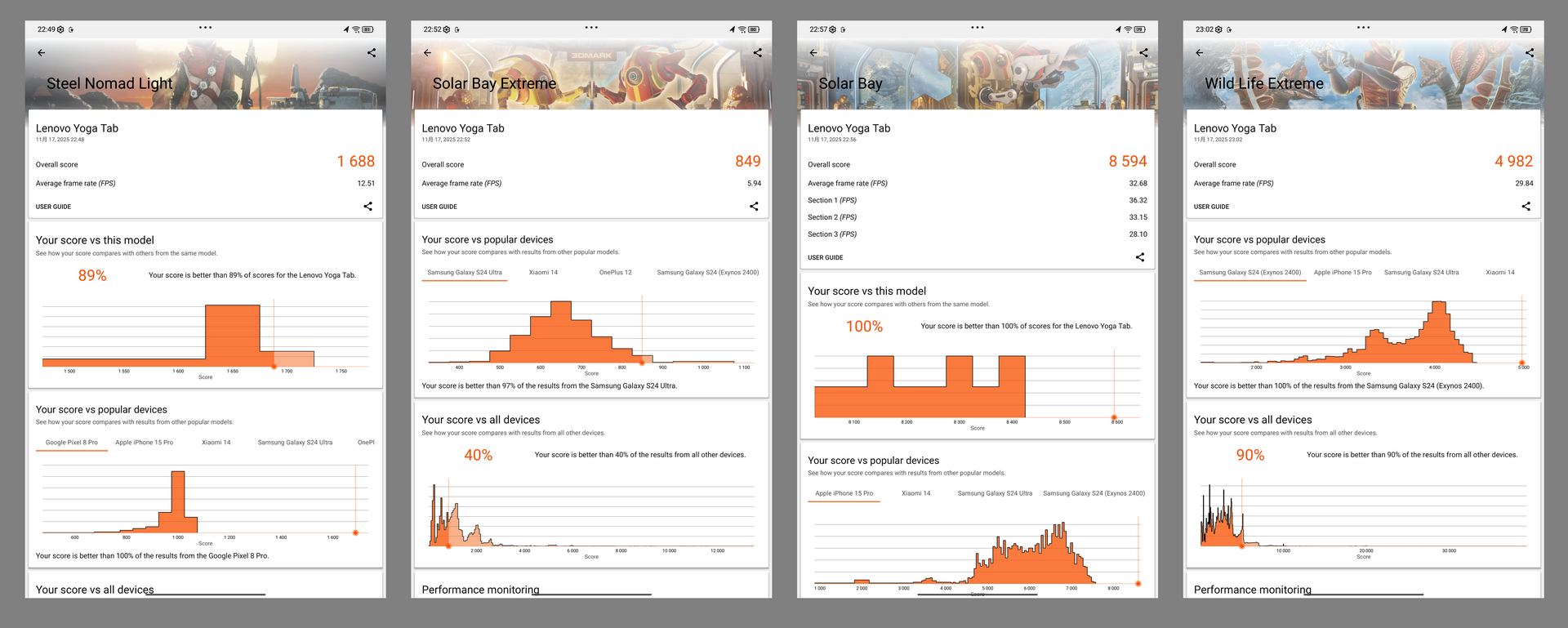This screenshot has width=1568, height=628.
Task: Select Samsung Galaxy S24 Ultra tab in Steel Nomad
Action: [x=295, y=443]
